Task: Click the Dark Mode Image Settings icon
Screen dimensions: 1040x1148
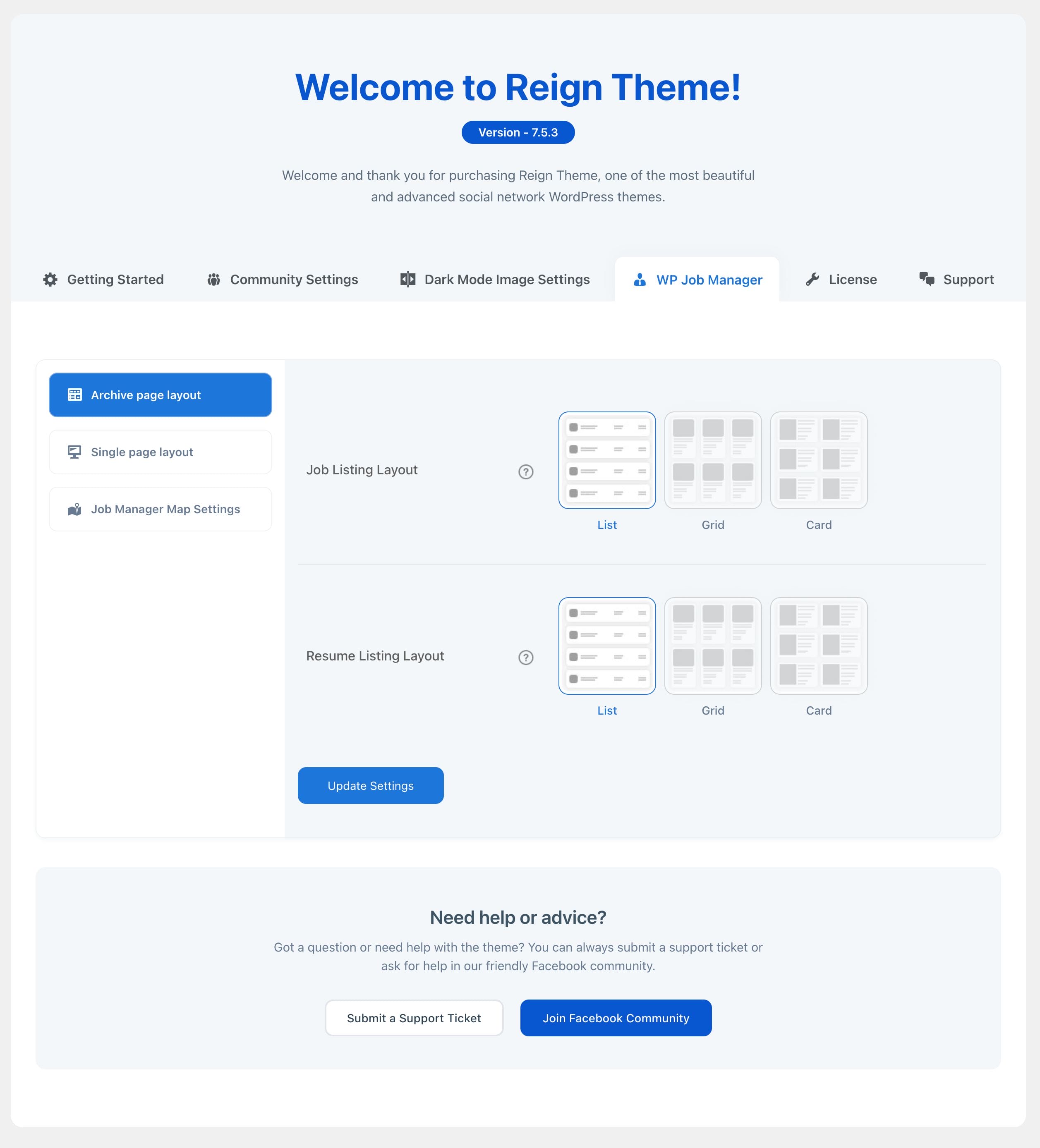Action: 408,280
